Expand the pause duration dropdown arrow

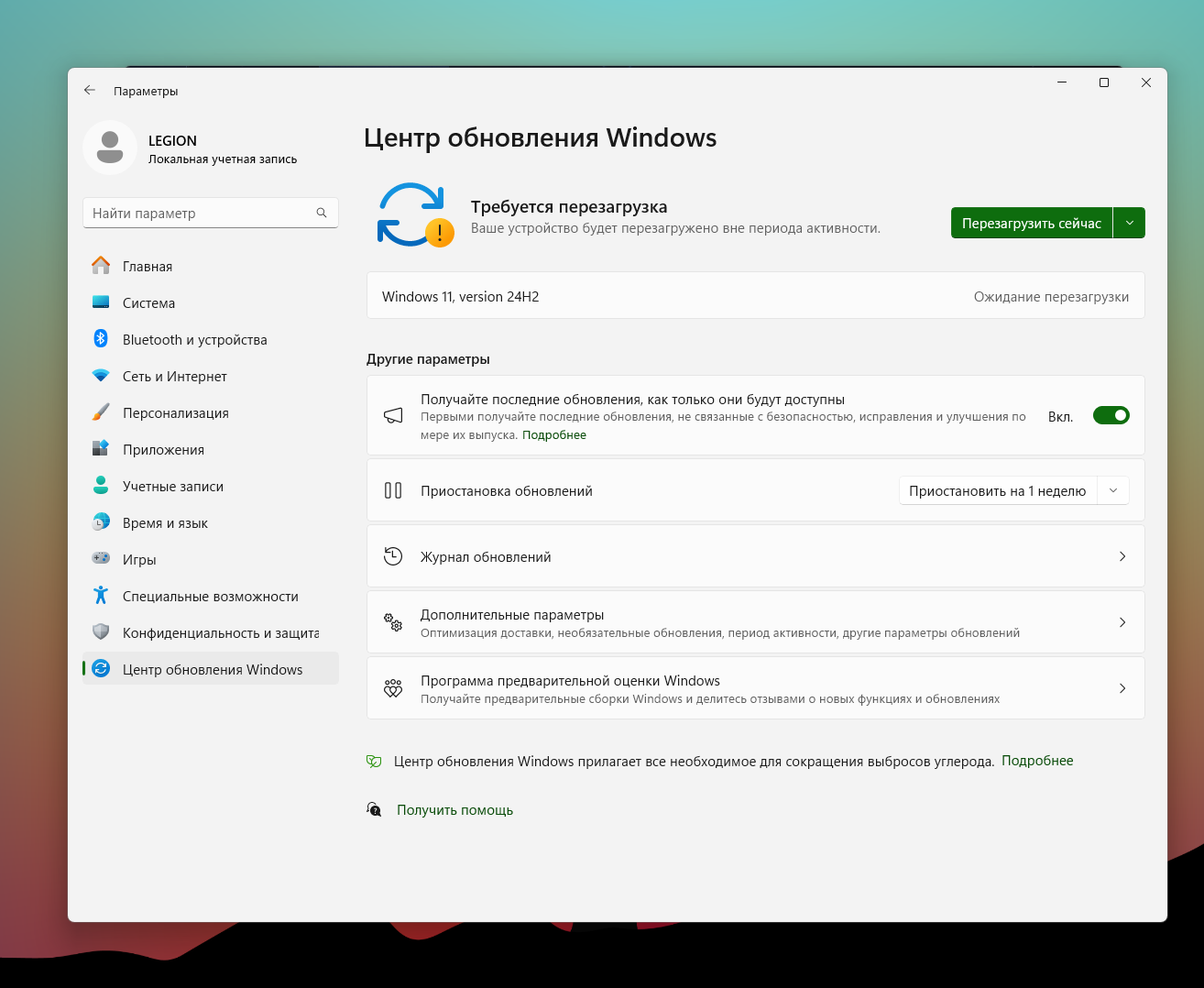pyautogui.click(x=1113, y=490)
